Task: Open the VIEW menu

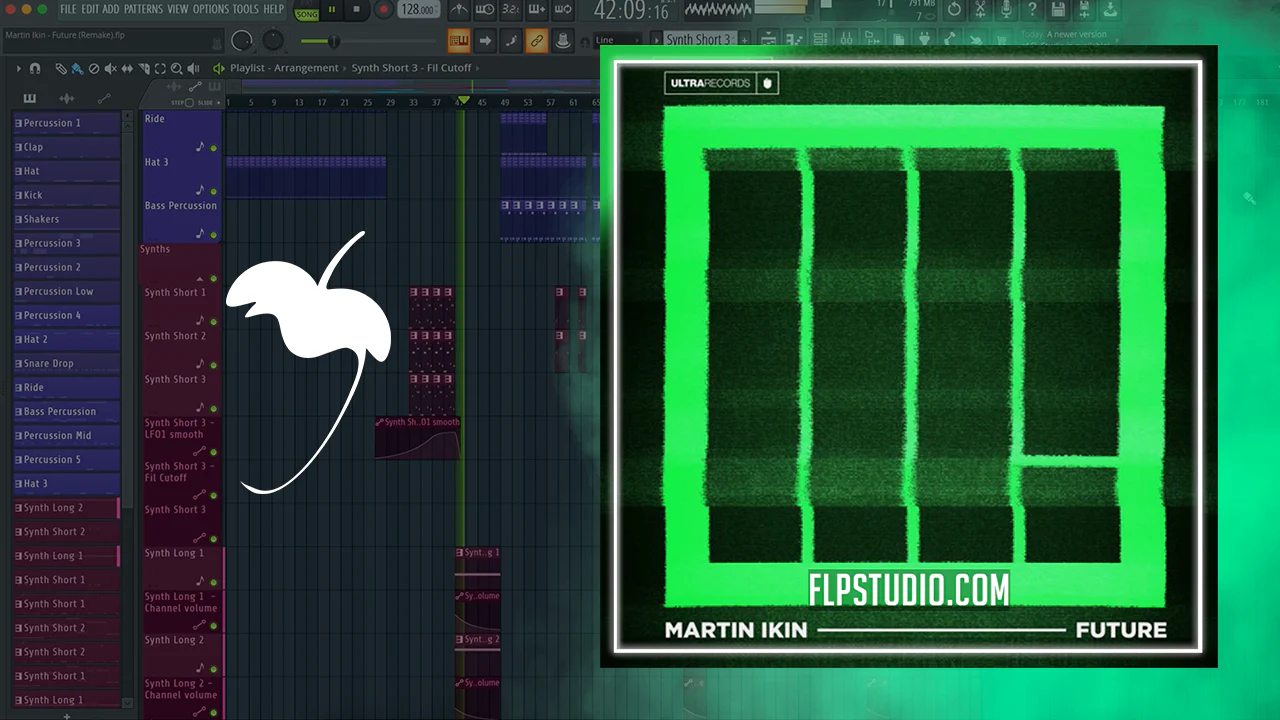Action: (x=178, y=9)
